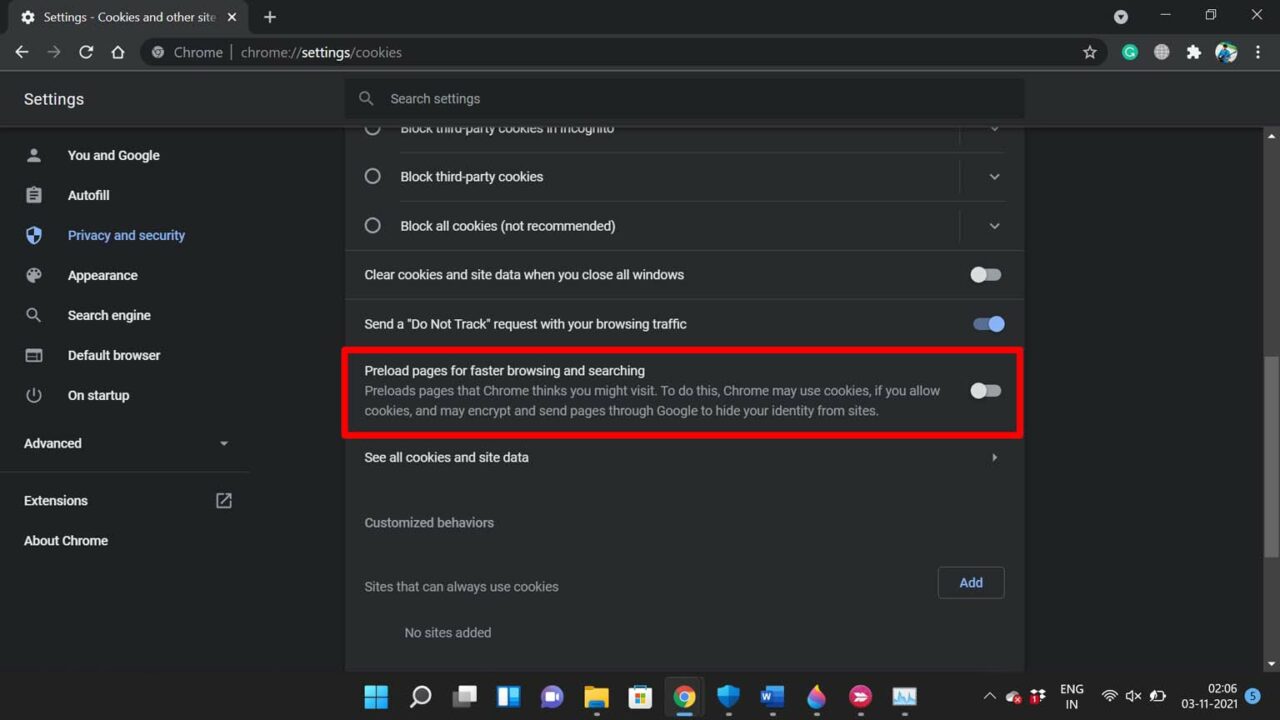Expand Block all cookies option details

[994, 226]
